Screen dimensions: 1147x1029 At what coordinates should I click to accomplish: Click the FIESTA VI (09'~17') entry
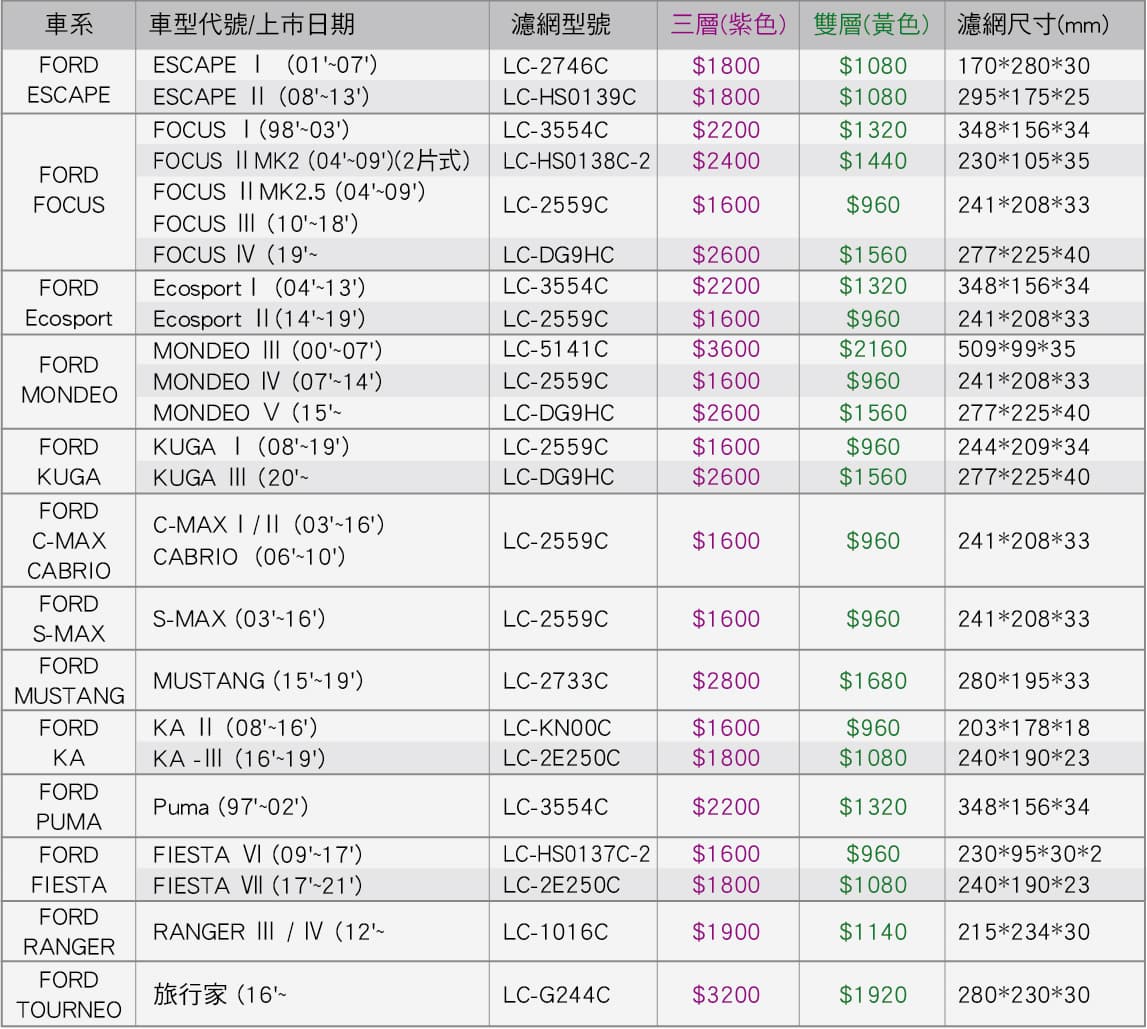[x=257, y=854]
